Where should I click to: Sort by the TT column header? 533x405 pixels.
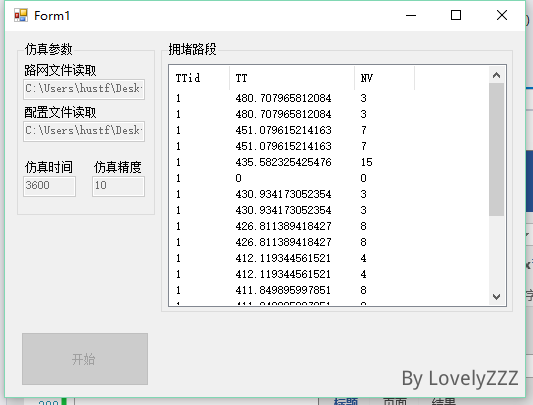pos(292,78)
